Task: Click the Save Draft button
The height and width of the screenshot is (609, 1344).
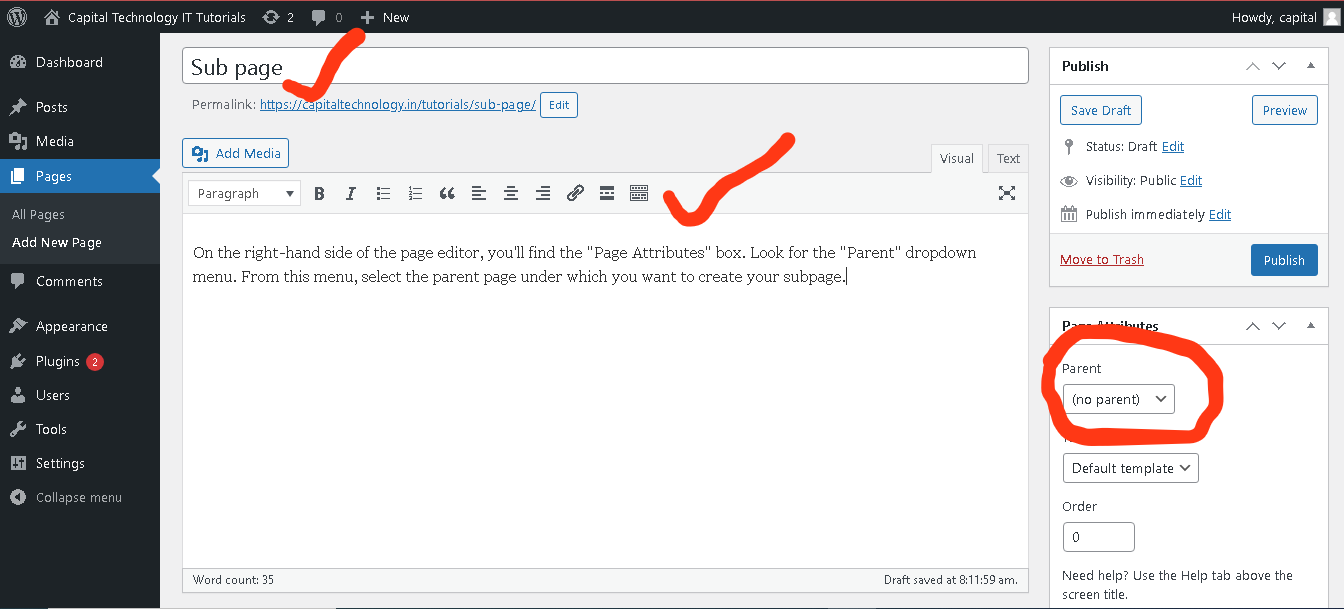Action: point(1101,111)
